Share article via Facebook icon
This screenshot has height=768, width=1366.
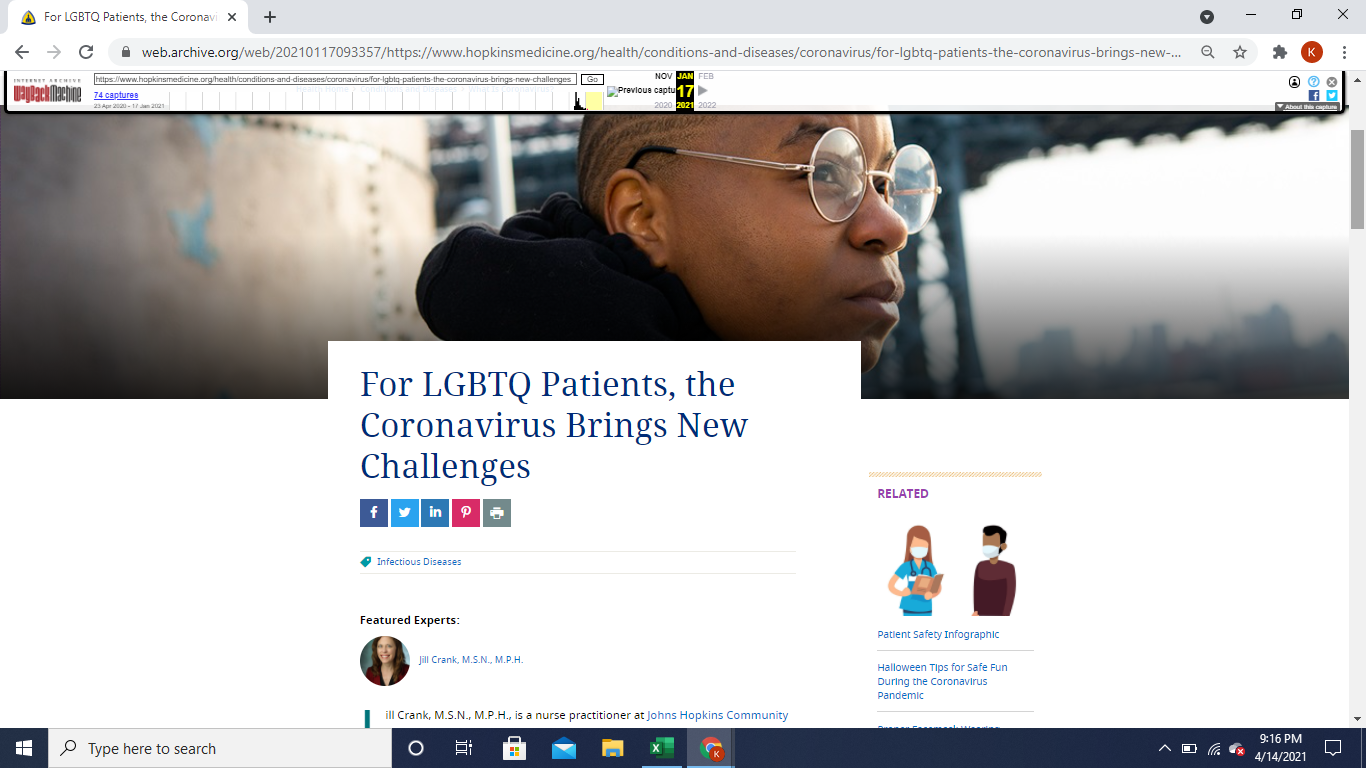[374, 513]
